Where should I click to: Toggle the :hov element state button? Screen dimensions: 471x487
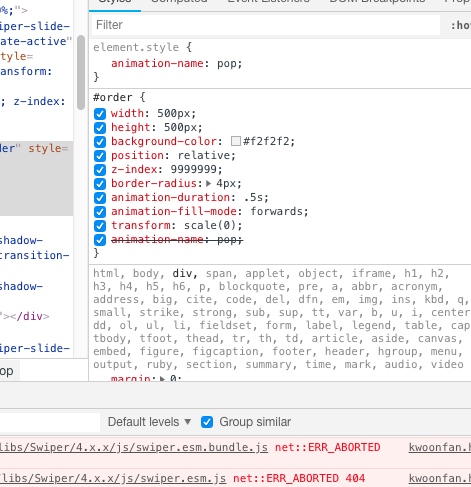[461, 25]
